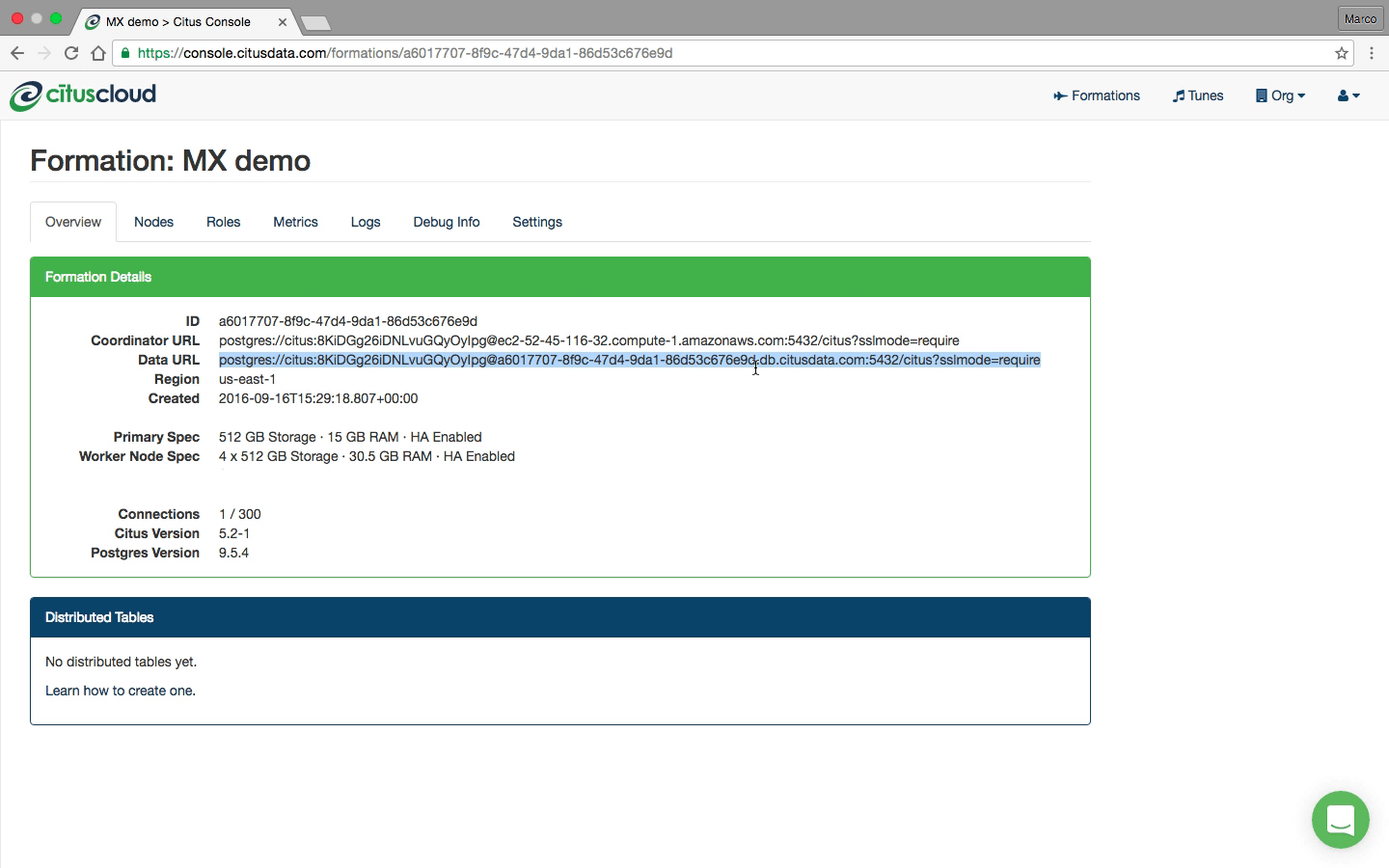The height and width of the screenshot is (868, 1389).
Task: Open Formations in the navbar
Action: 1097,95
